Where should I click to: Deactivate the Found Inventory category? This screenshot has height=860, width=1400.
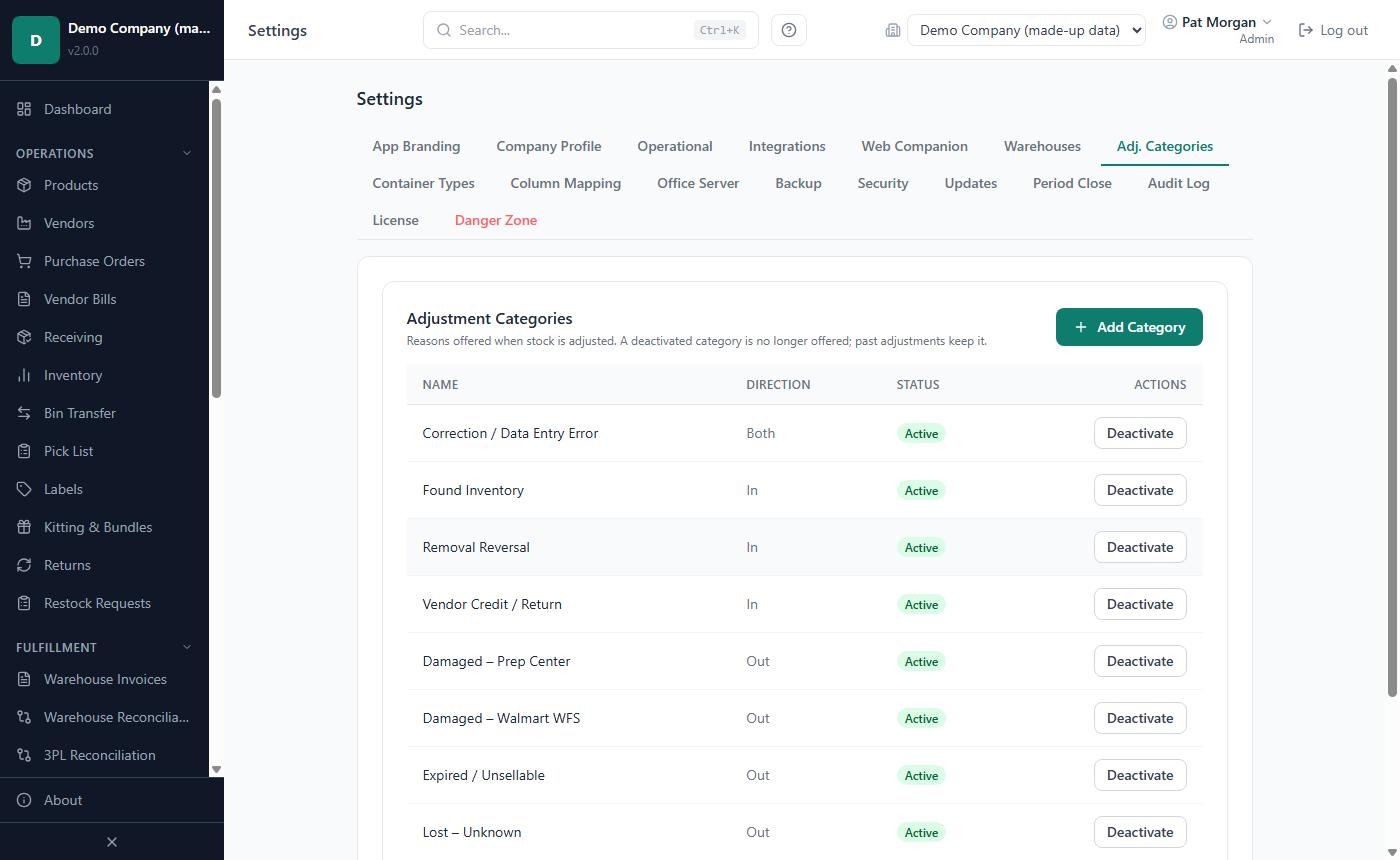tap(1140, 490)
